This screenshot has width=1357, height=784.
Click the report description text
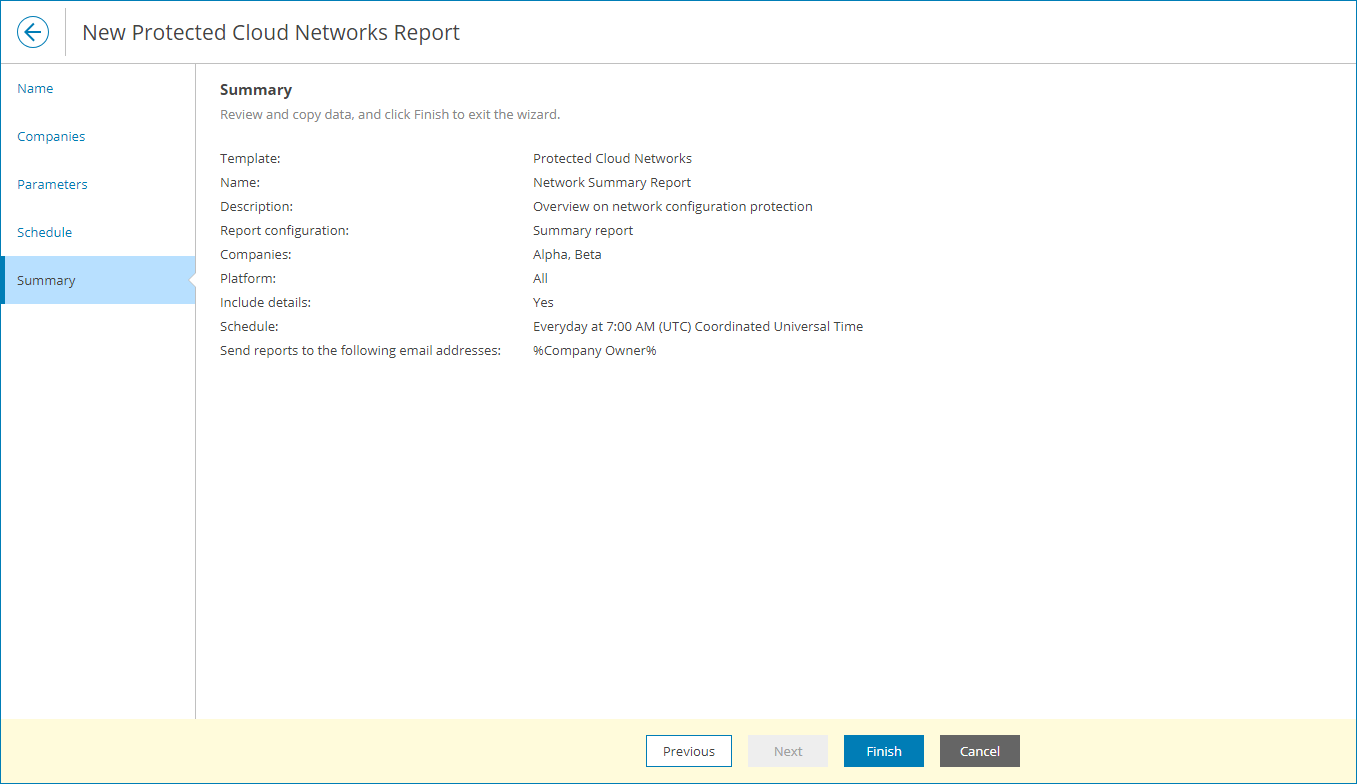672,206
